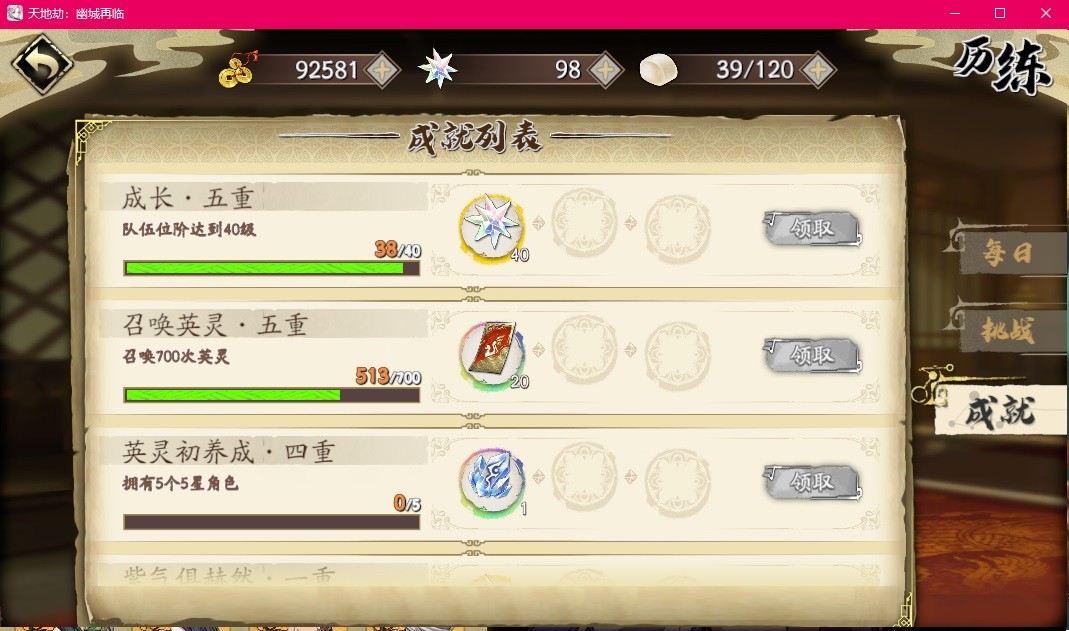Image resolution: width=1069 pixels, height=631 pixels.
Task: Click the 38/40 team level progress bar
Action: point(271,268)
